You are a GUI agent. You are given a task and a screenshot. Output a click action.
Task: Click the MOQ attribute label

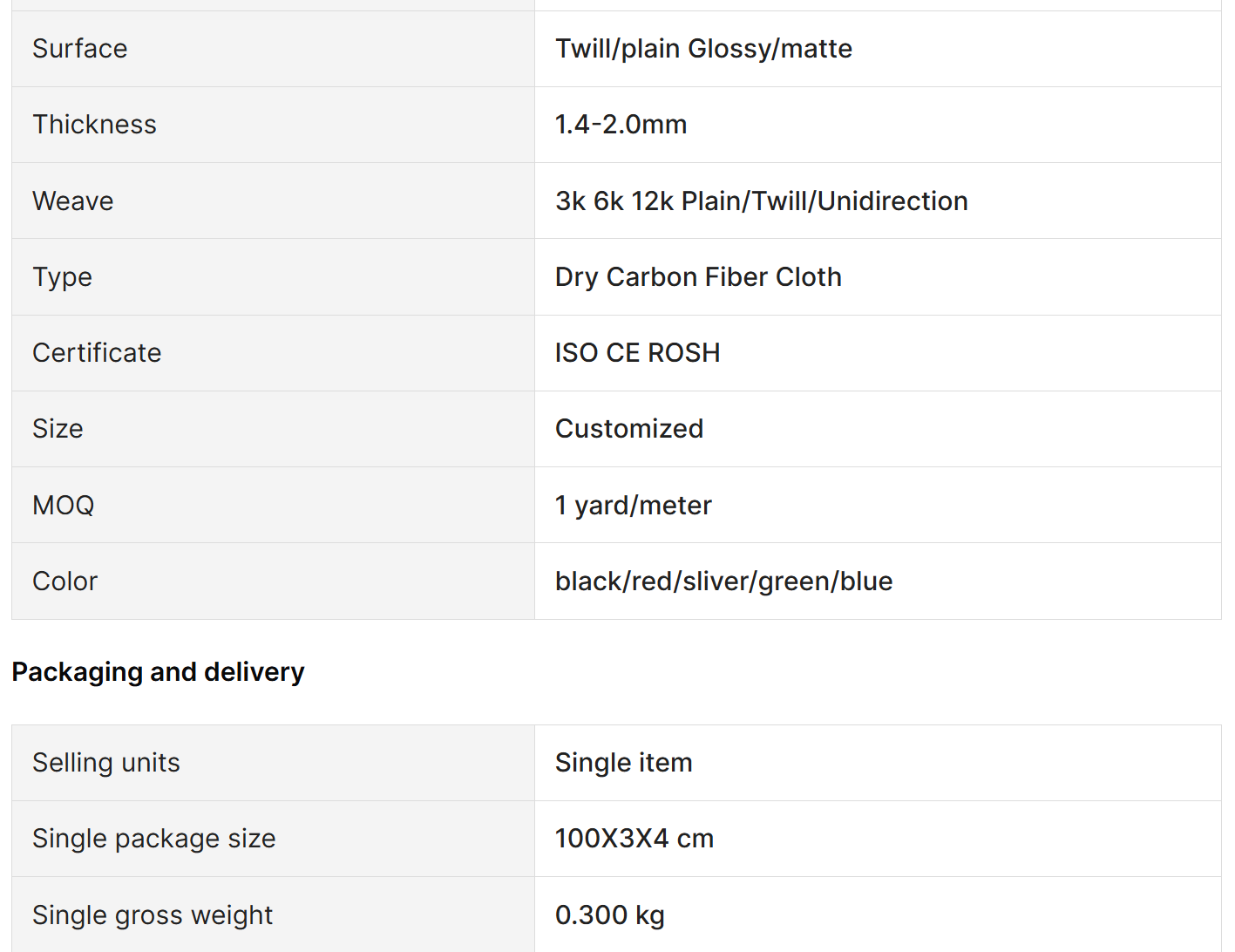coord(64,506)
